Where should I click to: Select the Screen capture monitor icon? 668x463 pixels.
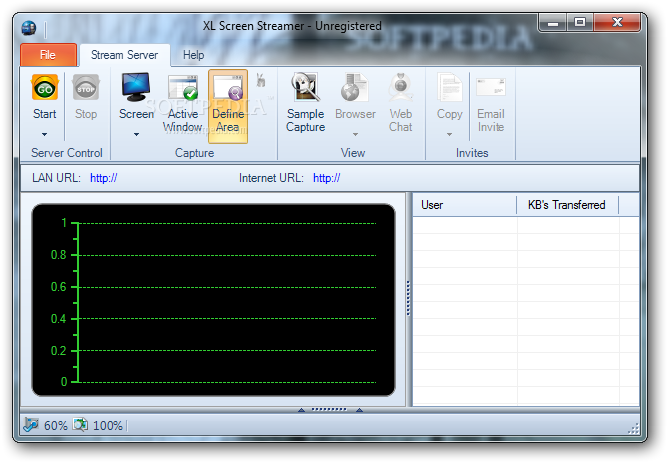tap(135, 87)
